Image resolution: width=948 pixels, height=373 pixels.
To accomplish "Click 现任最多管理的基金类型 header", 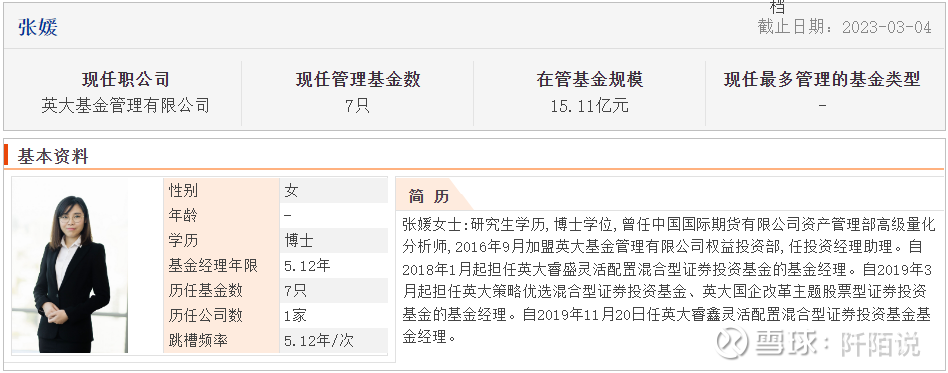I will [822, 79].
